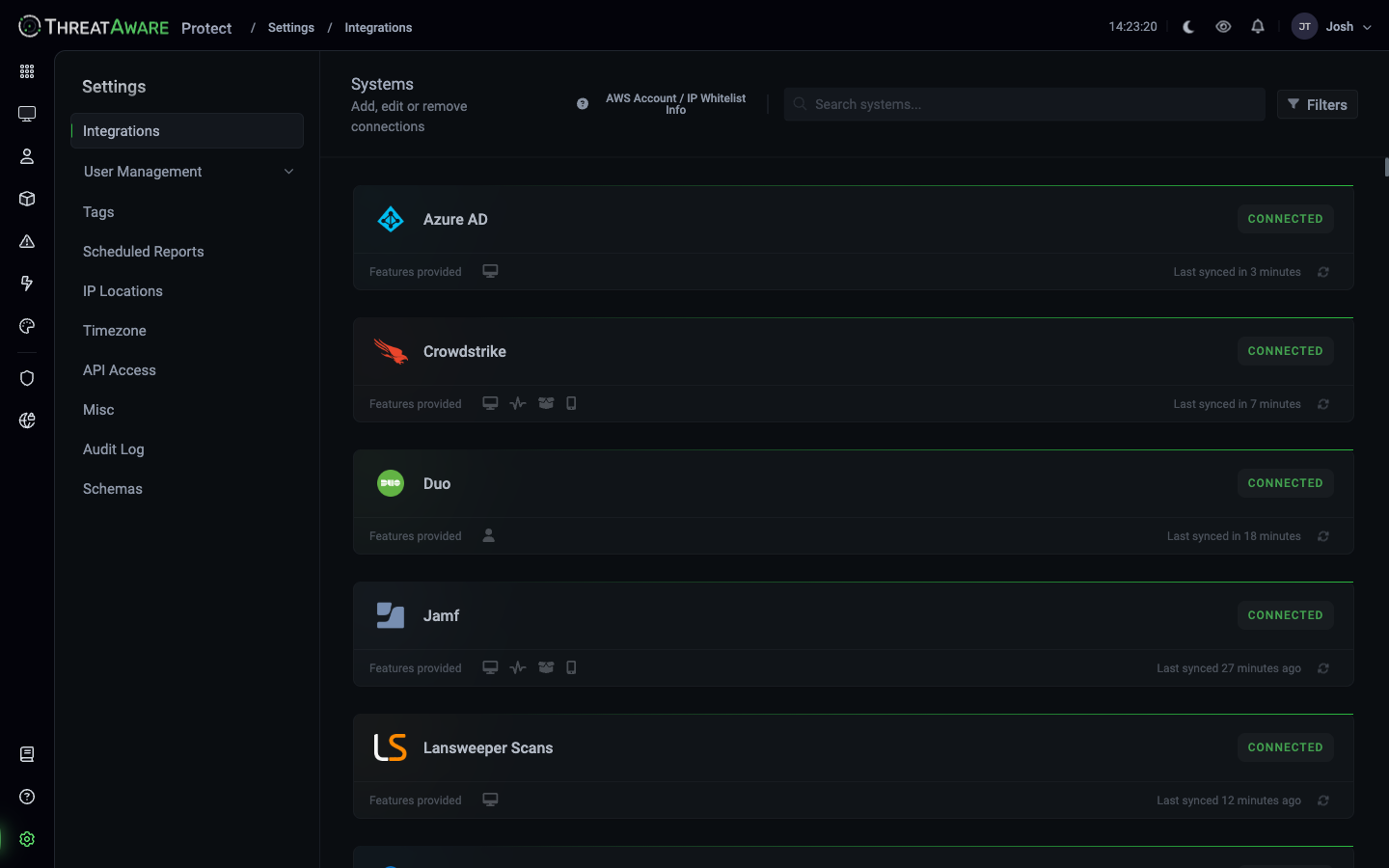The image size is (1389, 868).
Task: Open the help question mark in left rail
Action: coord(27,797)
